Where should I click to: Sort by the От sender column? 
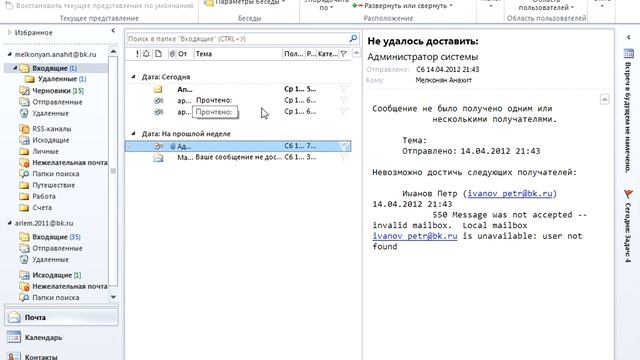[x=182, y=53]
